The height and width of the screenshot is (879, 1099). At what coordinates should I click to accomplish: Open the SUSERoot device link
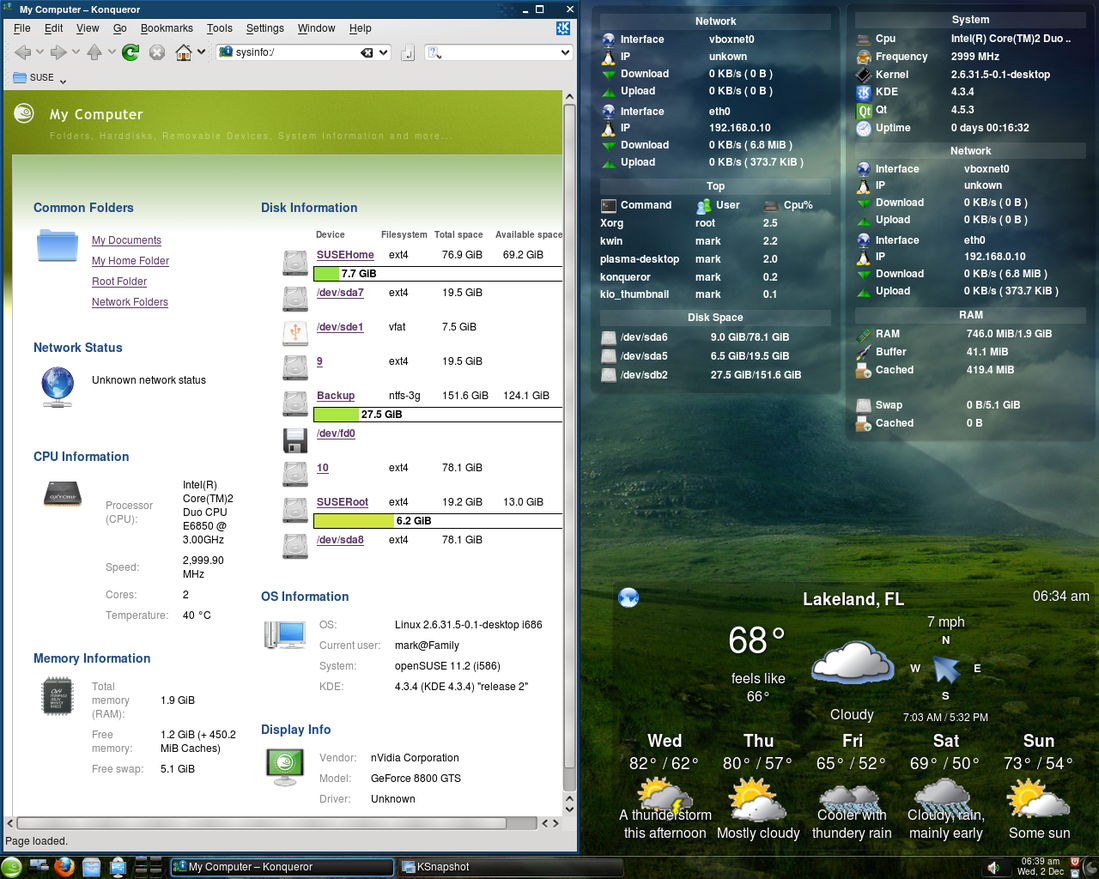342,503
